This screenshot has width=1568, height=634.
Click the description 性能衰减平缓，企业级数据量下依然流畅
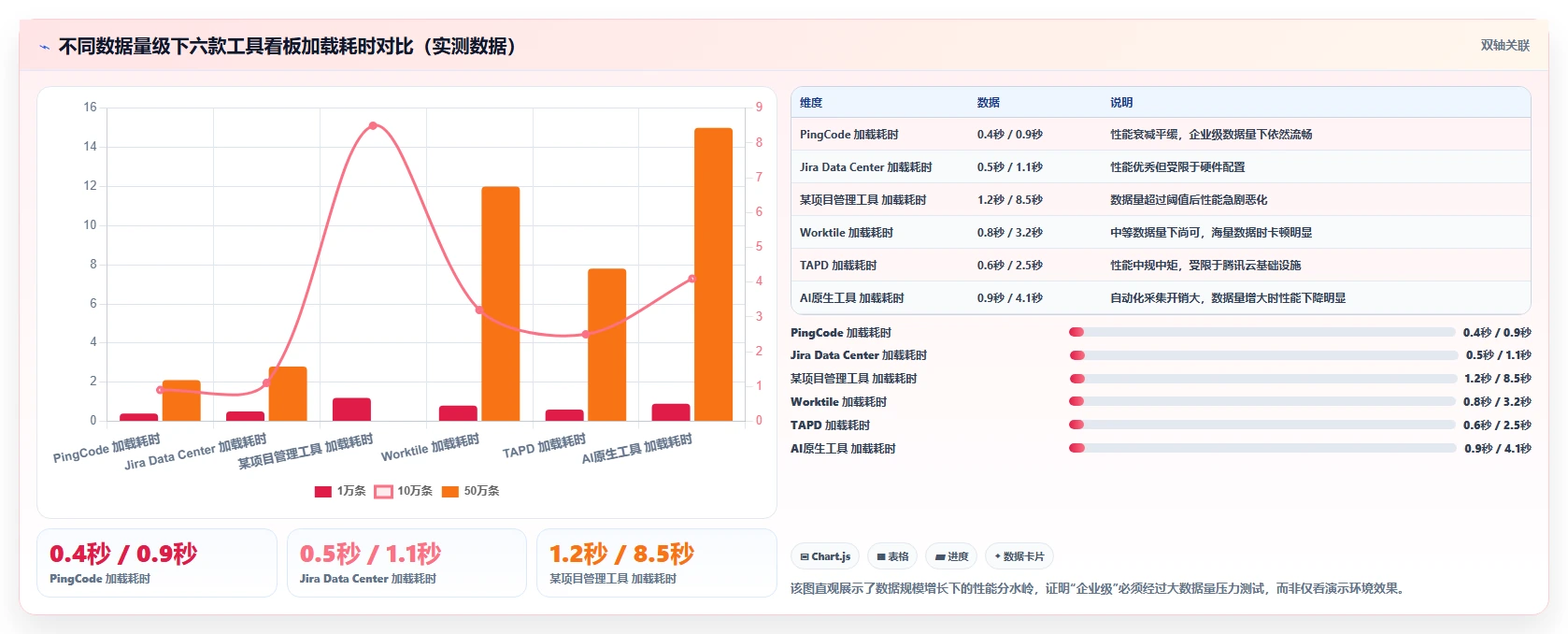1211,135
